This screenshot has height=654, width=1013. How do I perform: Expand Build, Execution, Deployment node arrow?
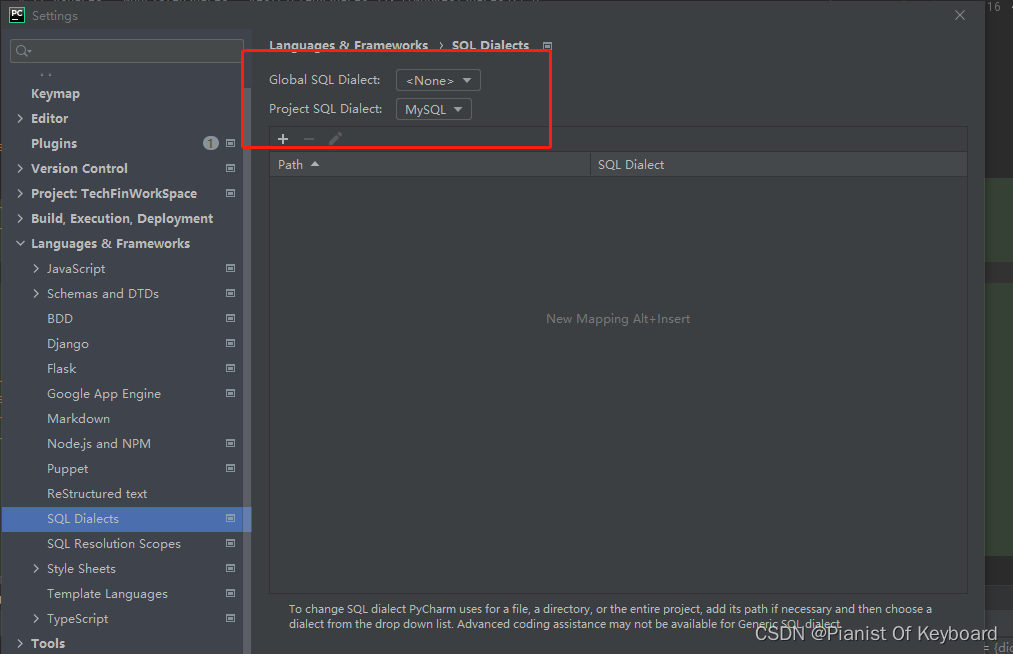point(20,218)
